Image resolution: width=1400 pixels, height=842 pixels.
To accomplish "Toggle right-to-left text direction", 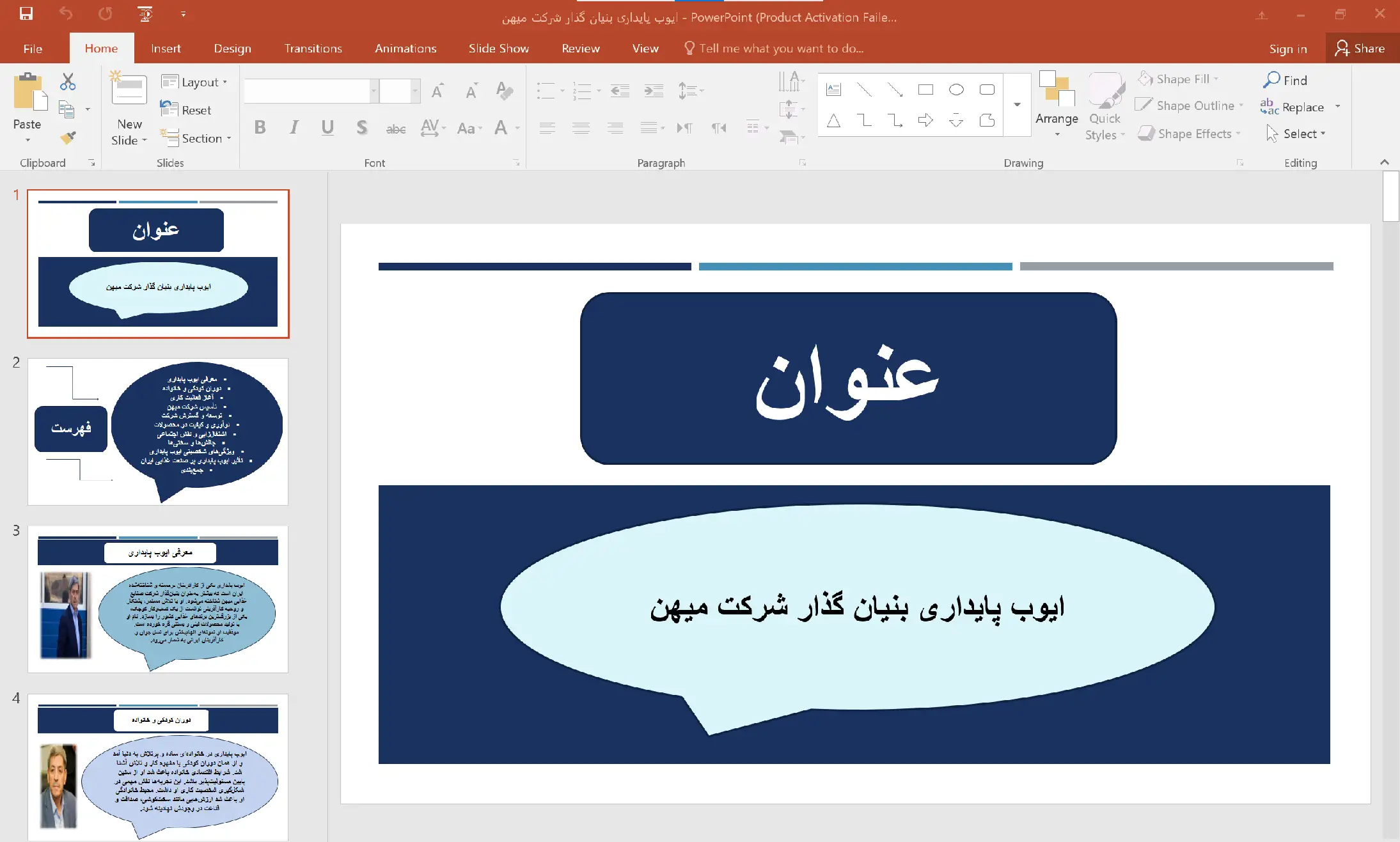I will tap(718, 128).
